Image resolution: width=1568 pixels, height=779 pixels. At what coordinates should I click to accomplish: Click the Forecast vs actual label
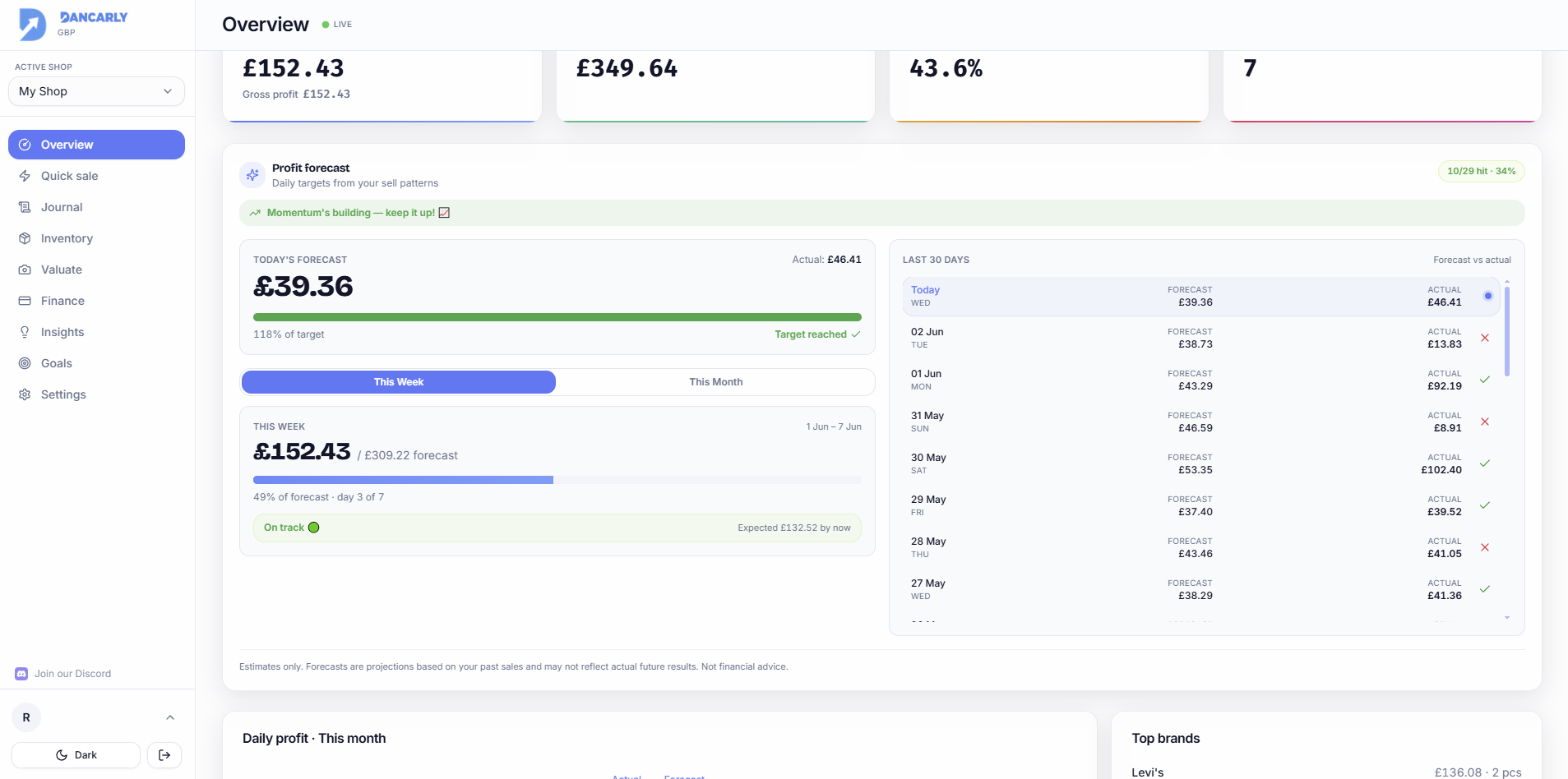(1472, 260)
